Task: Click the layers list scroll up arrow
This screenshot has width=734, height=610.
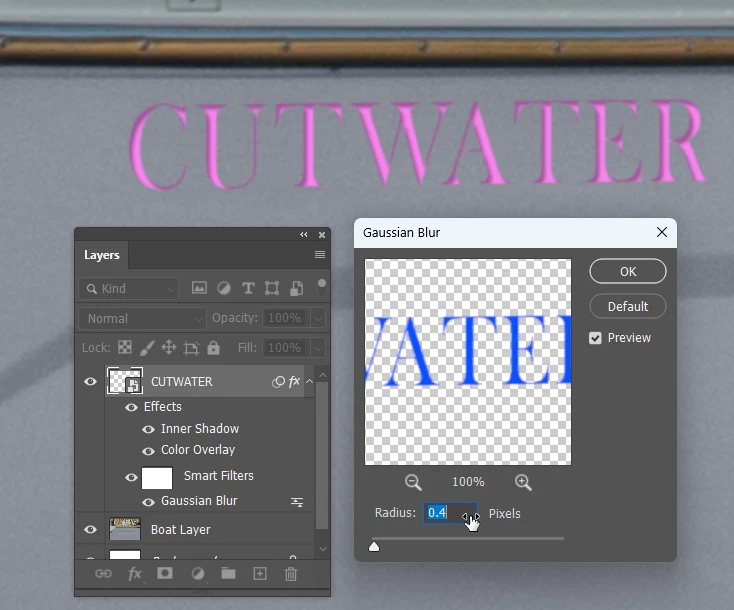Action: click(323, 375)
